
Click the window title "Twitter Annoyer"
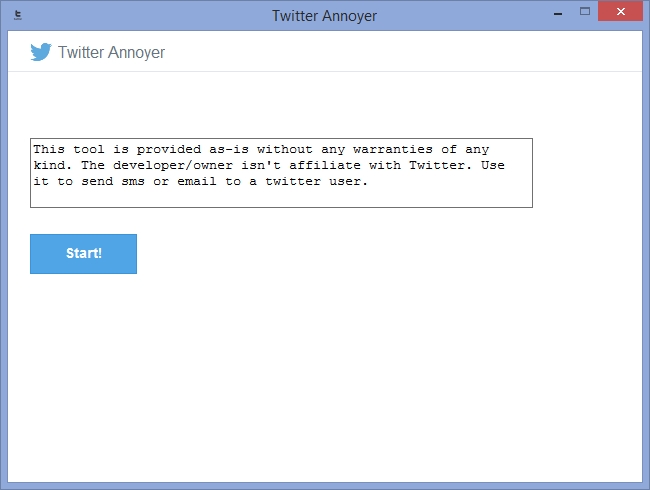(324, 16)
